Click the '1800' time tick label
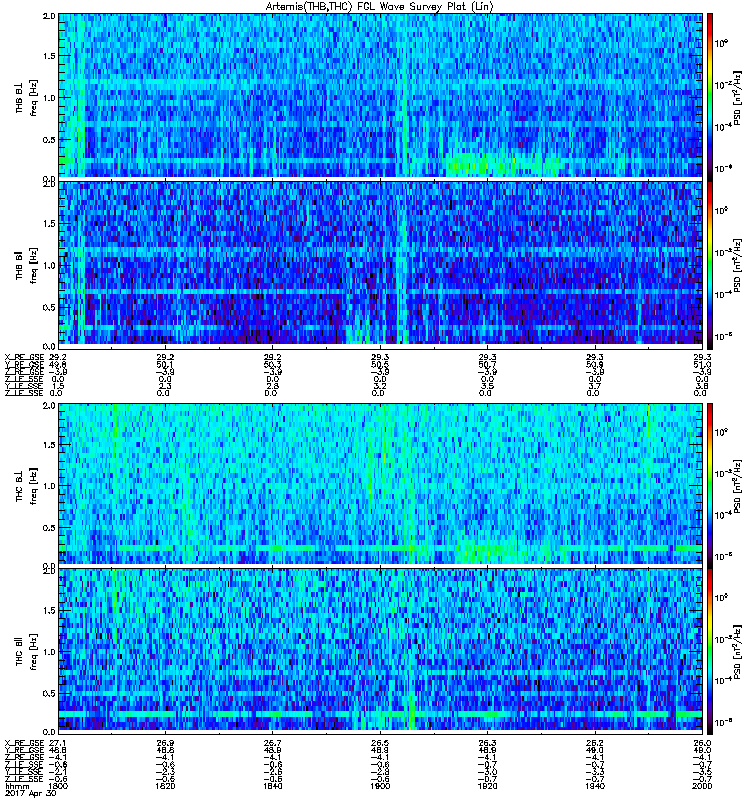Screen dimensions: 750x800 pos(58,786)
